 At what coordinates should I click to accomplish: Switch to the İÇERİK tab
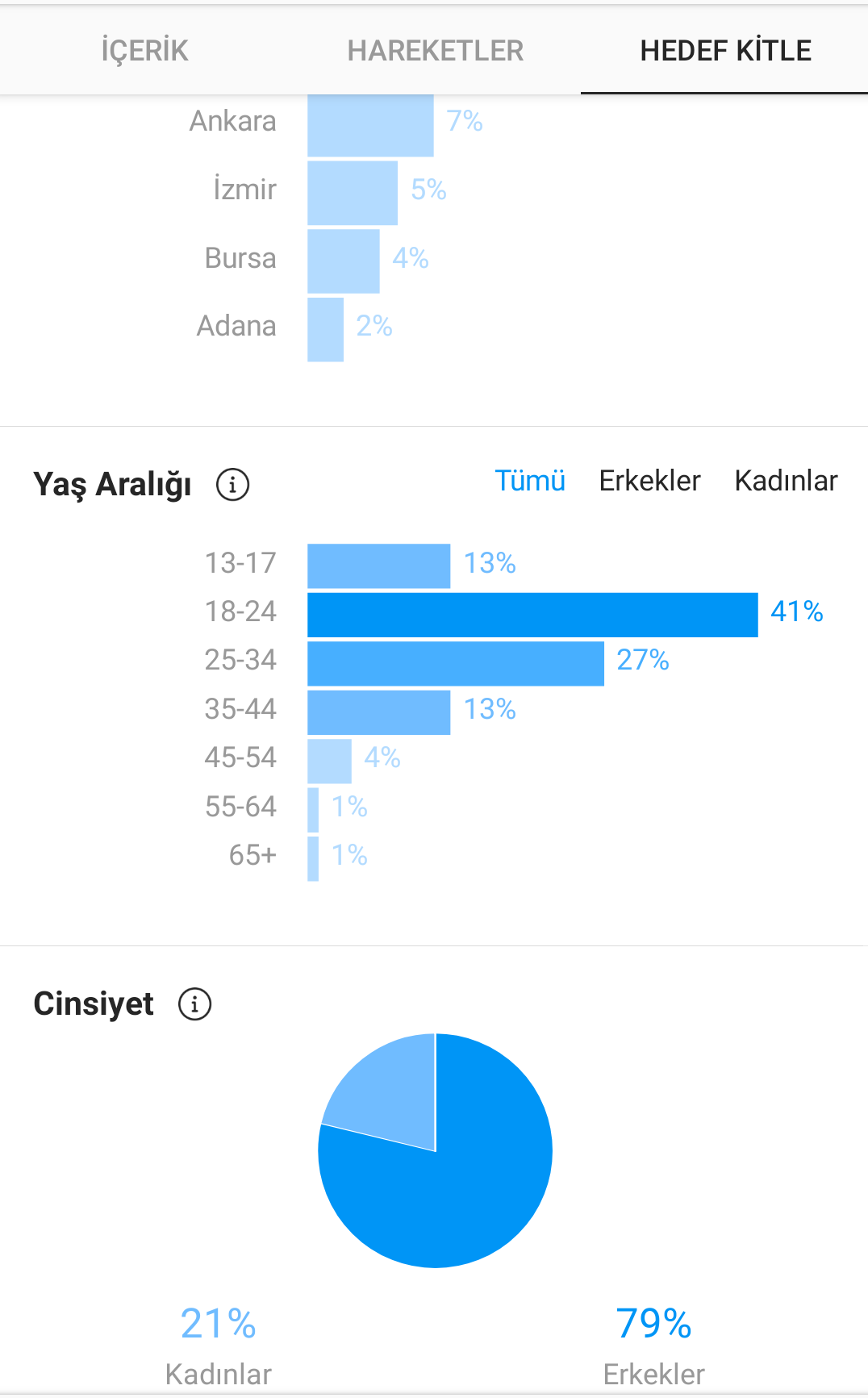coord(144,50)
